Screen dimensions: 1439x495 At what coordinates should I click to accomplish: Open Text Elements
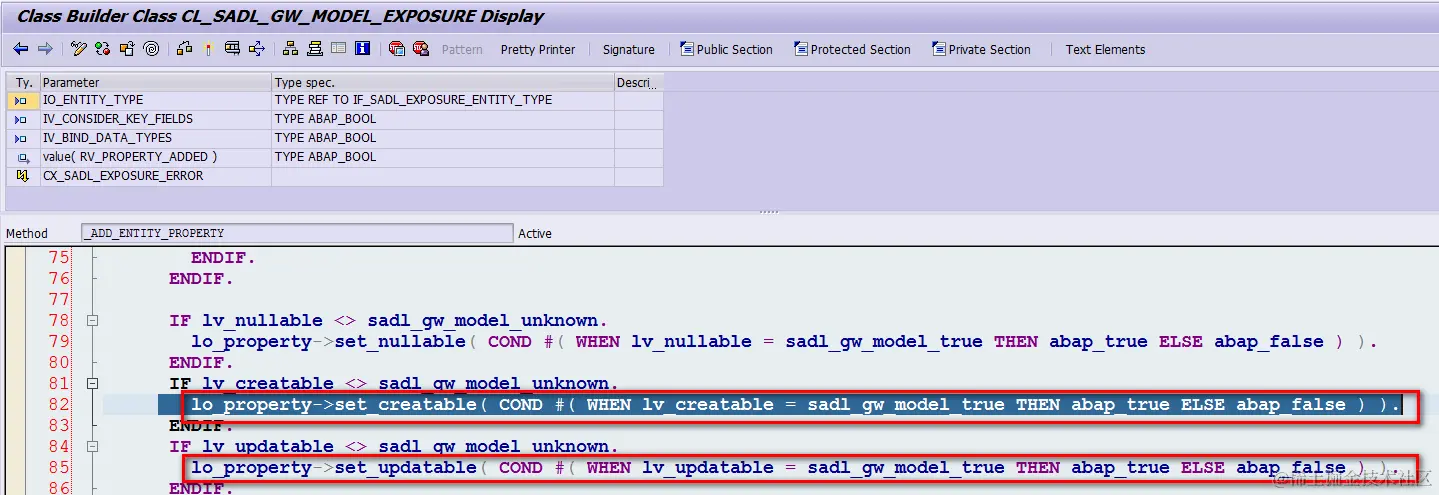point(1105,49)
